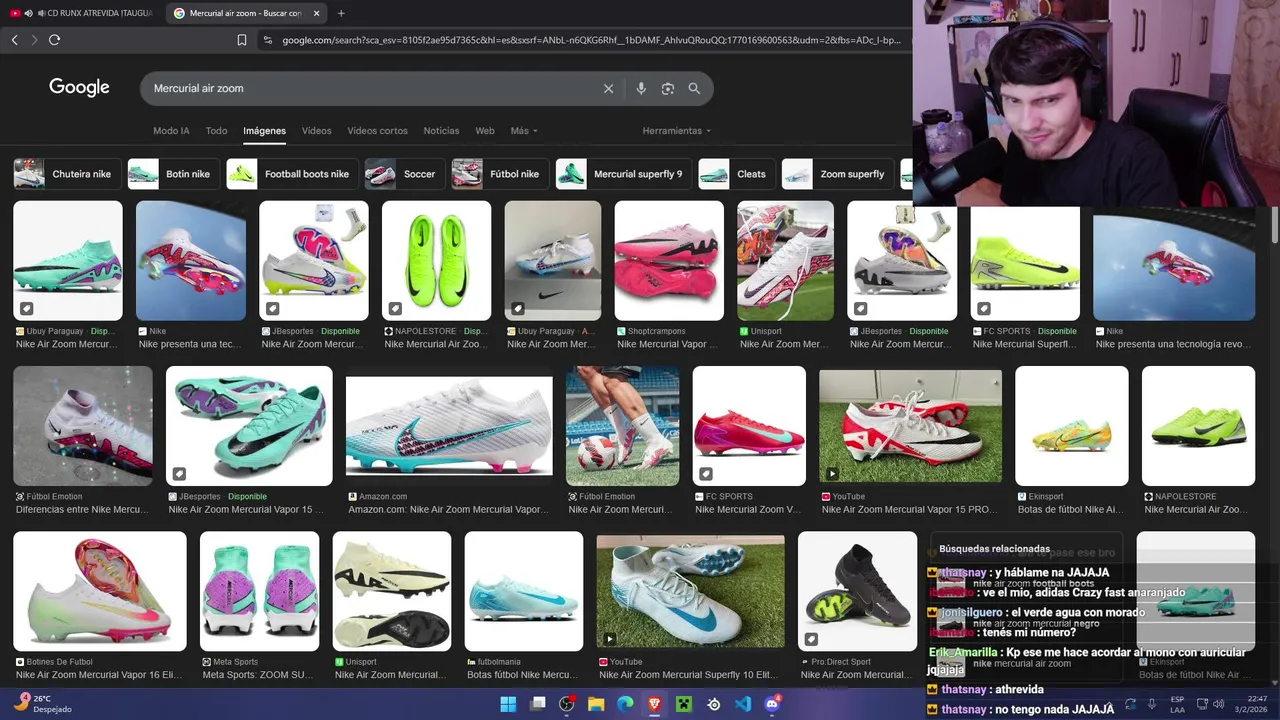
Task: Open Fútbol Emotion player kicking ball image
Action: [623, 426]
